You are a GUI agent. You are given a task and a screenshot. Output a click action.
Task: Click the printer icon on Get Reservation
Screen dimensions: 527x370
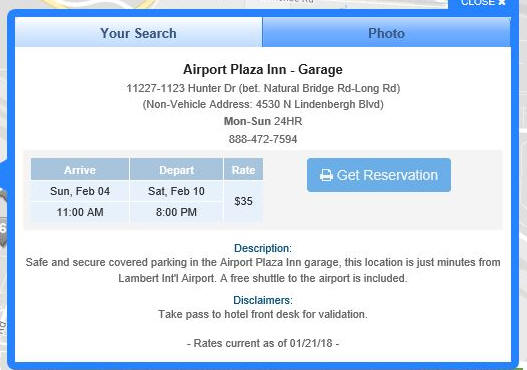click(x=326, y=175)
